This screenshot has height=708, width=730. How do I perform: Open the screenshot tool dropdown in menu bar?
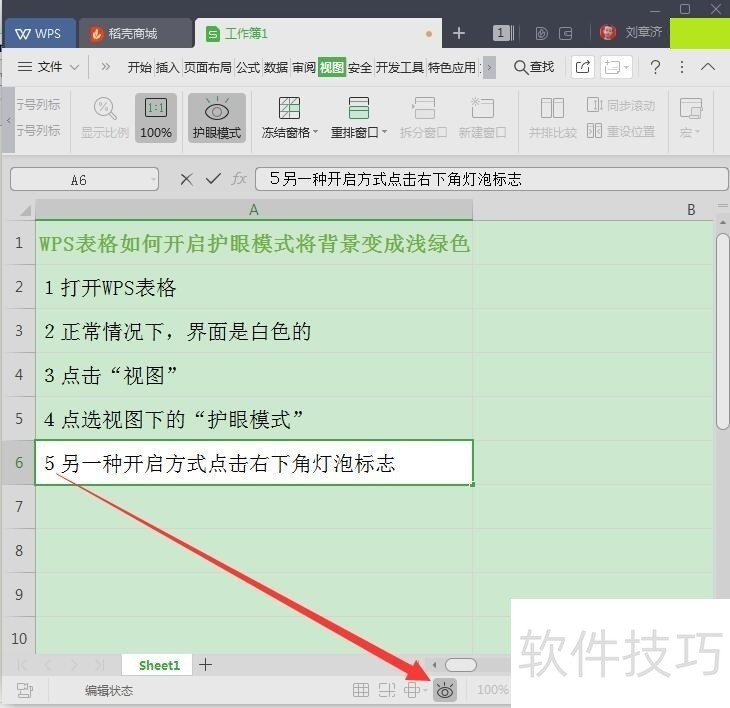click(x=616, y=67)
